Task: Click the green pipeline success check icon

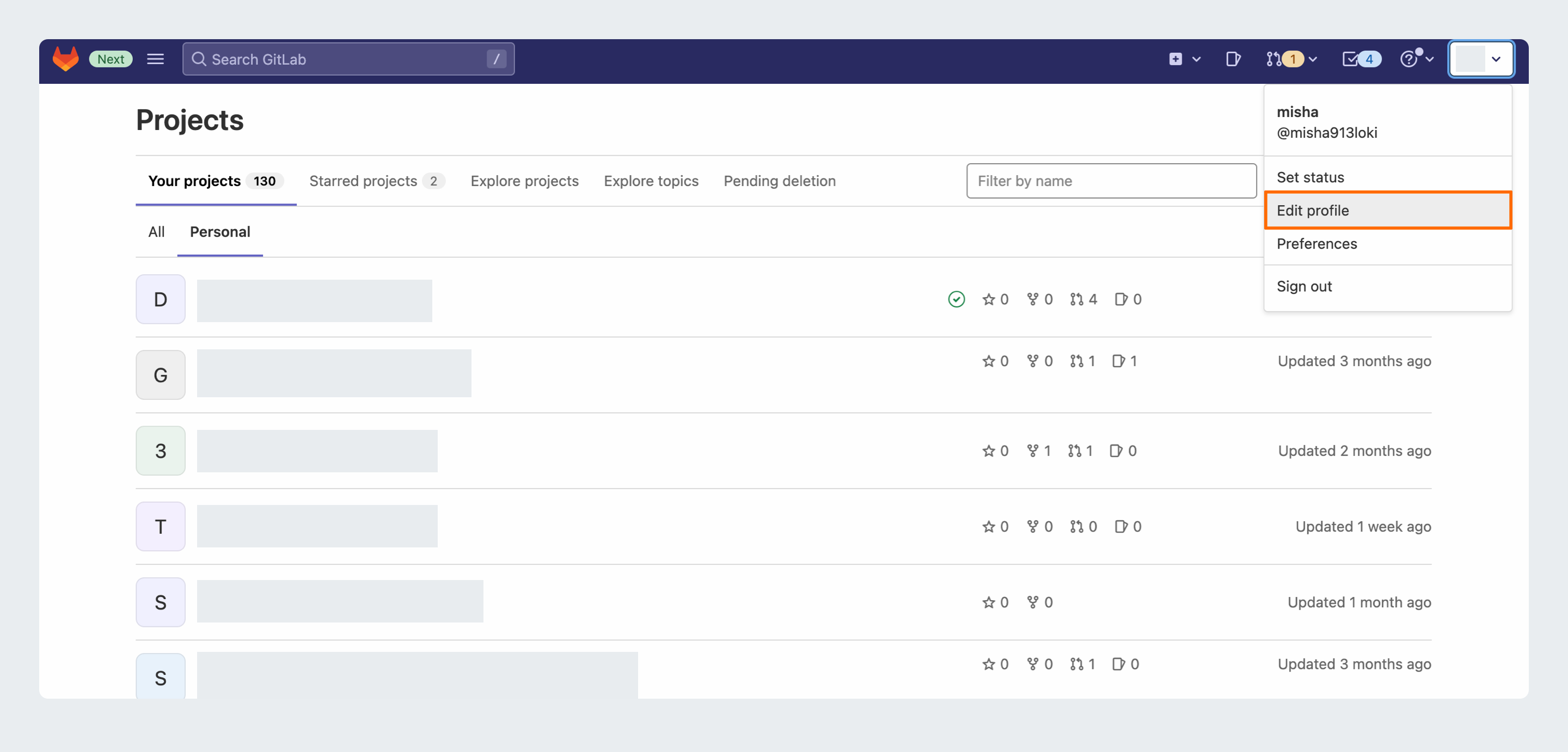Action: (x=956, y=299)
